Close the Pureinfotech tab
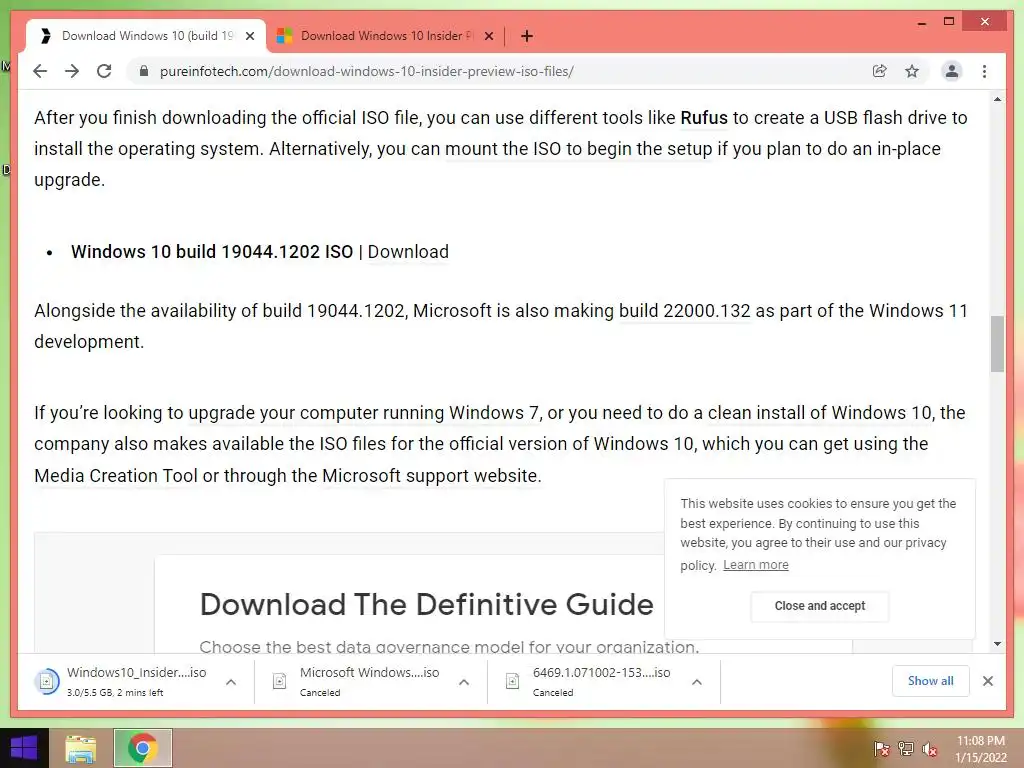Viewport: 1024px width, 768px height. (249, 37)
